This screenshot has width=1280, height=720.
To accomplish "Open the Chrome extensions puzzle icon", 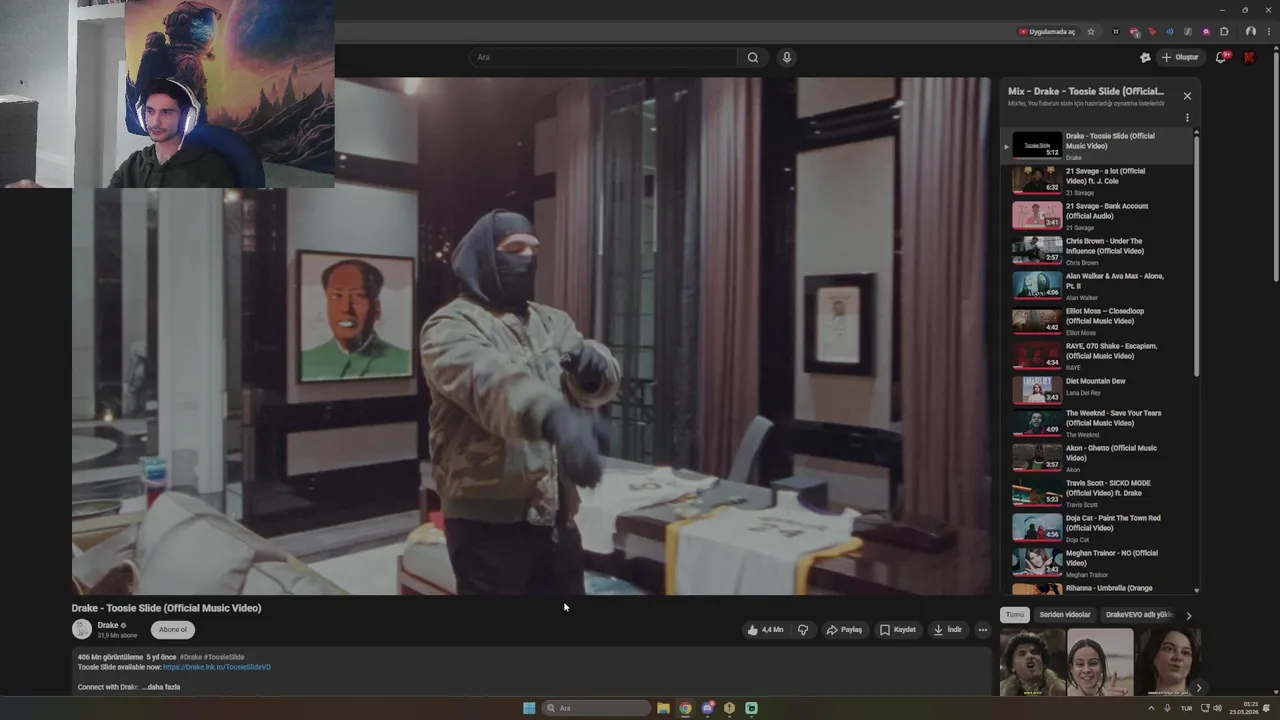I will (1224, 32).
